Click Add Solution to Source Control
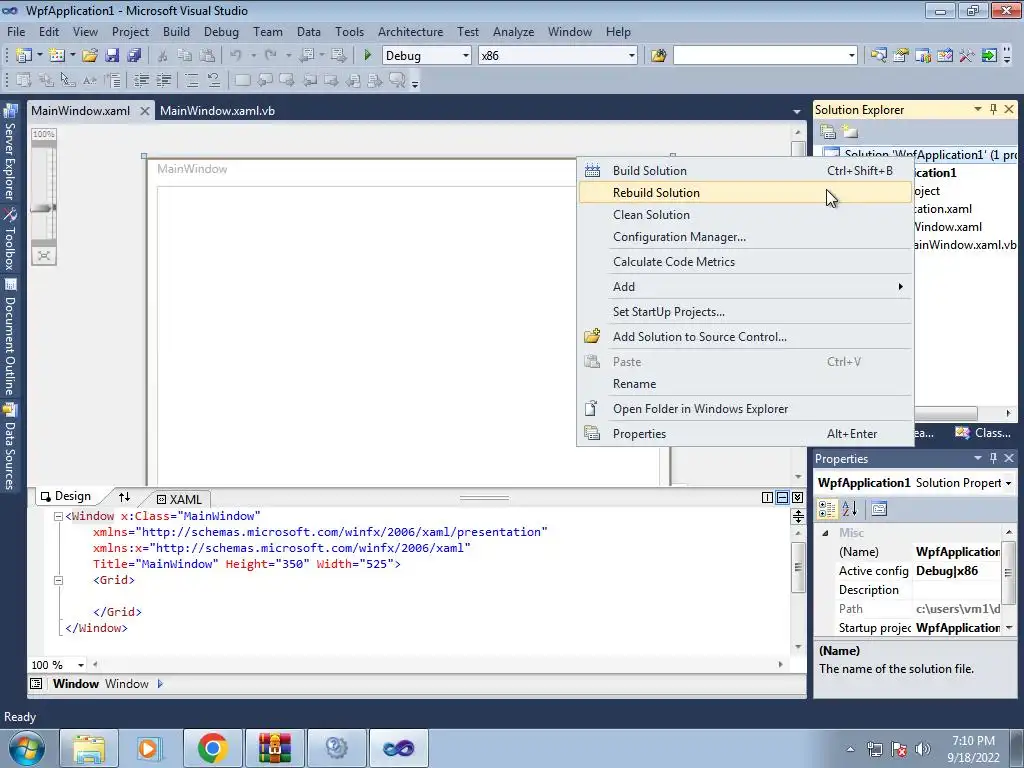Screen dimensions: 1024x768 [x=744, y=337]
